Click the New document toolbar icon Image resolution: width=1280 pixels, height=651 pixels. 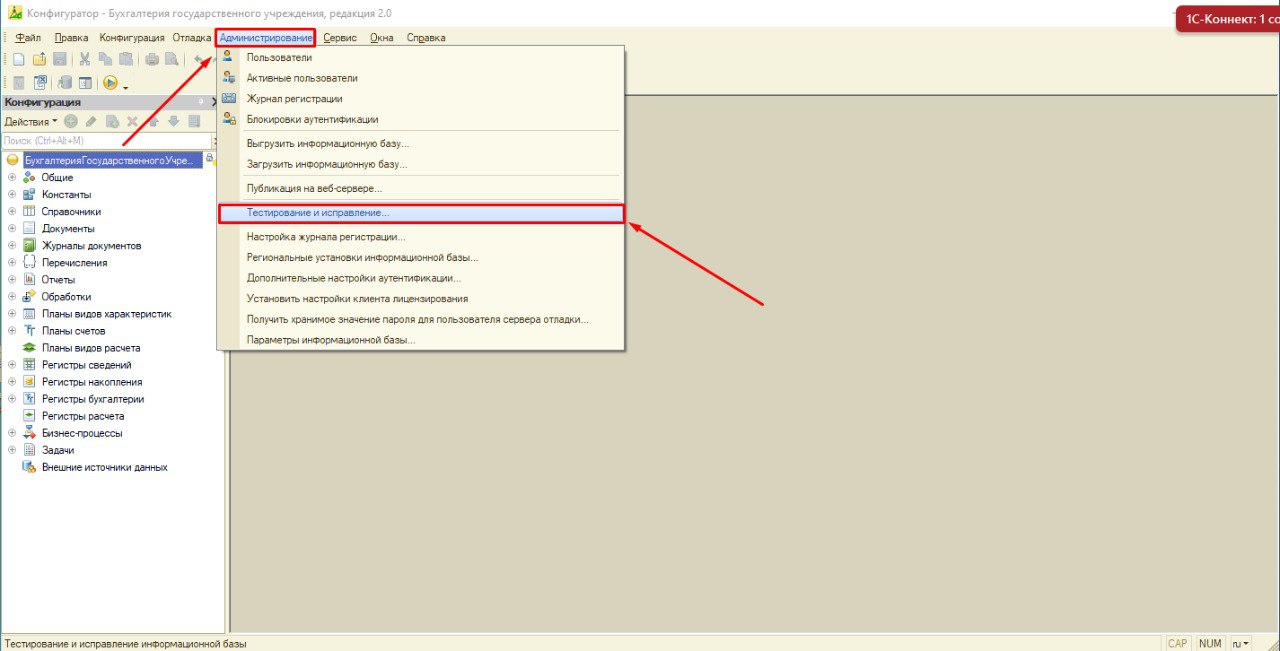(19, 59)
